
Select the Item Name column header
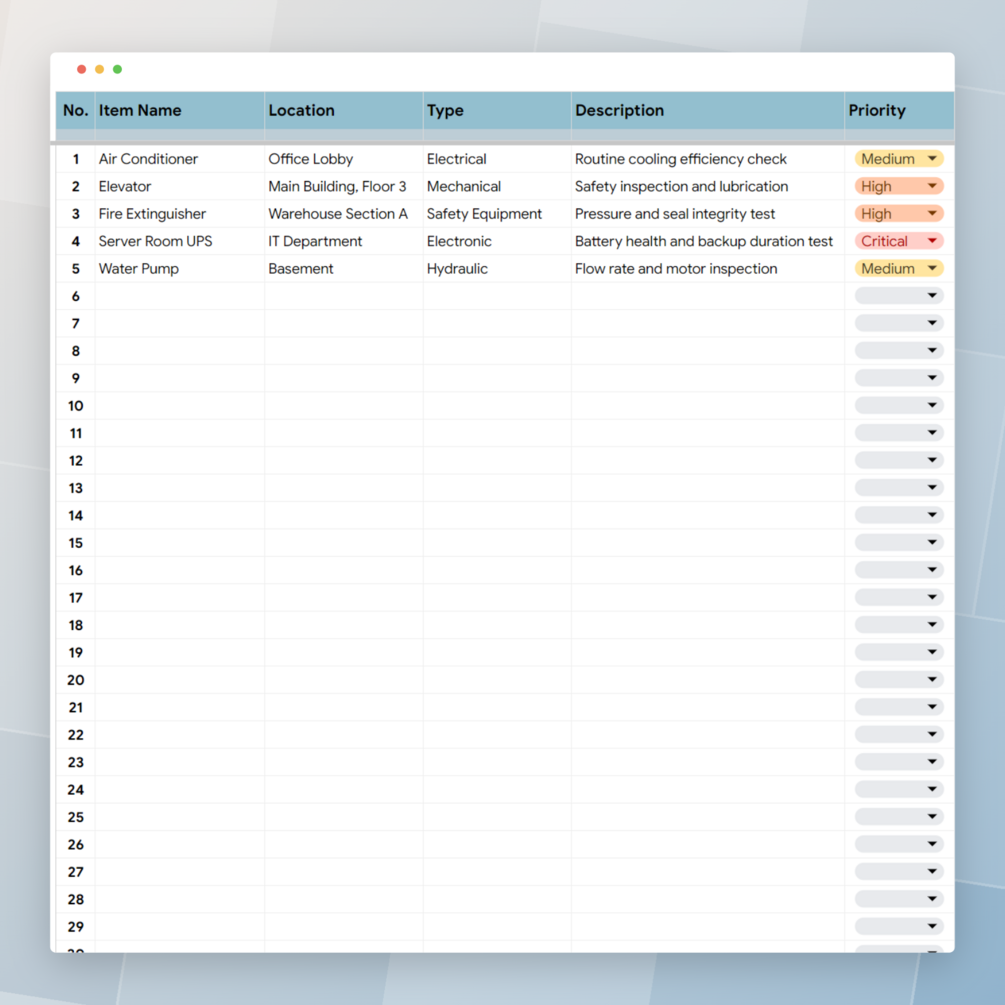pyautogui.click(x=179, y=110)
